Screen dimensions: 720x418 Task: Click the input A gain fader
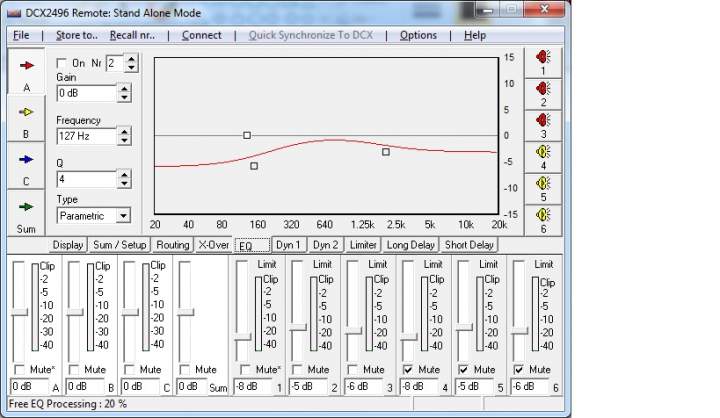(x=19, y=312)
